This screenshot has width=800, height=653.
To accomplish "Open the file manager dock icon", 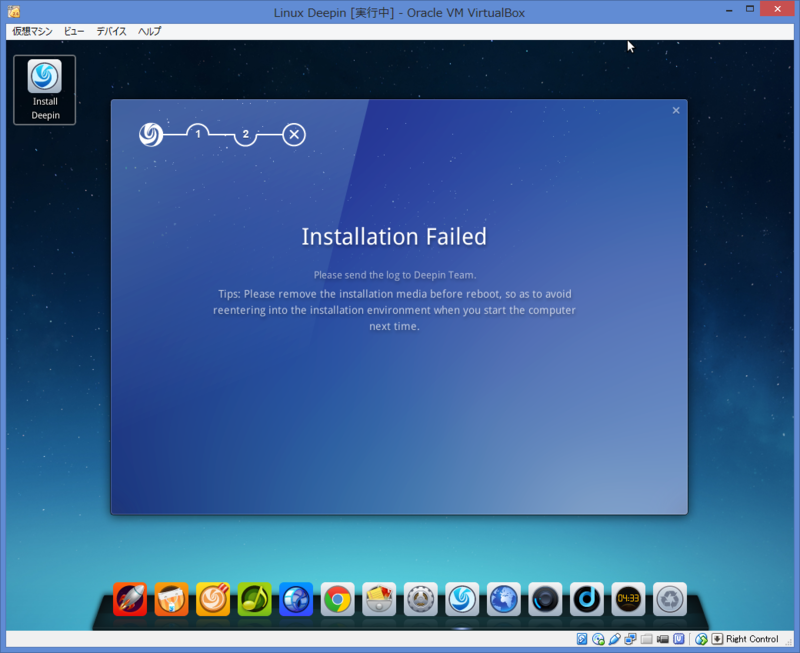I will pos(379,599).
